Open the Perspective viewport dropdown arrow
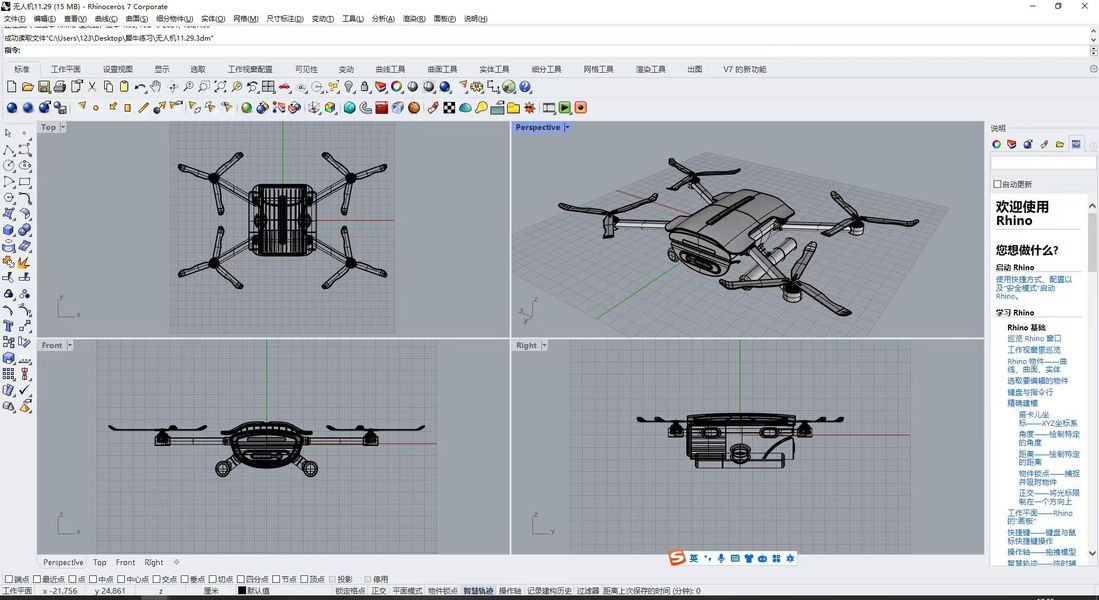 click(x=567, y=127)
